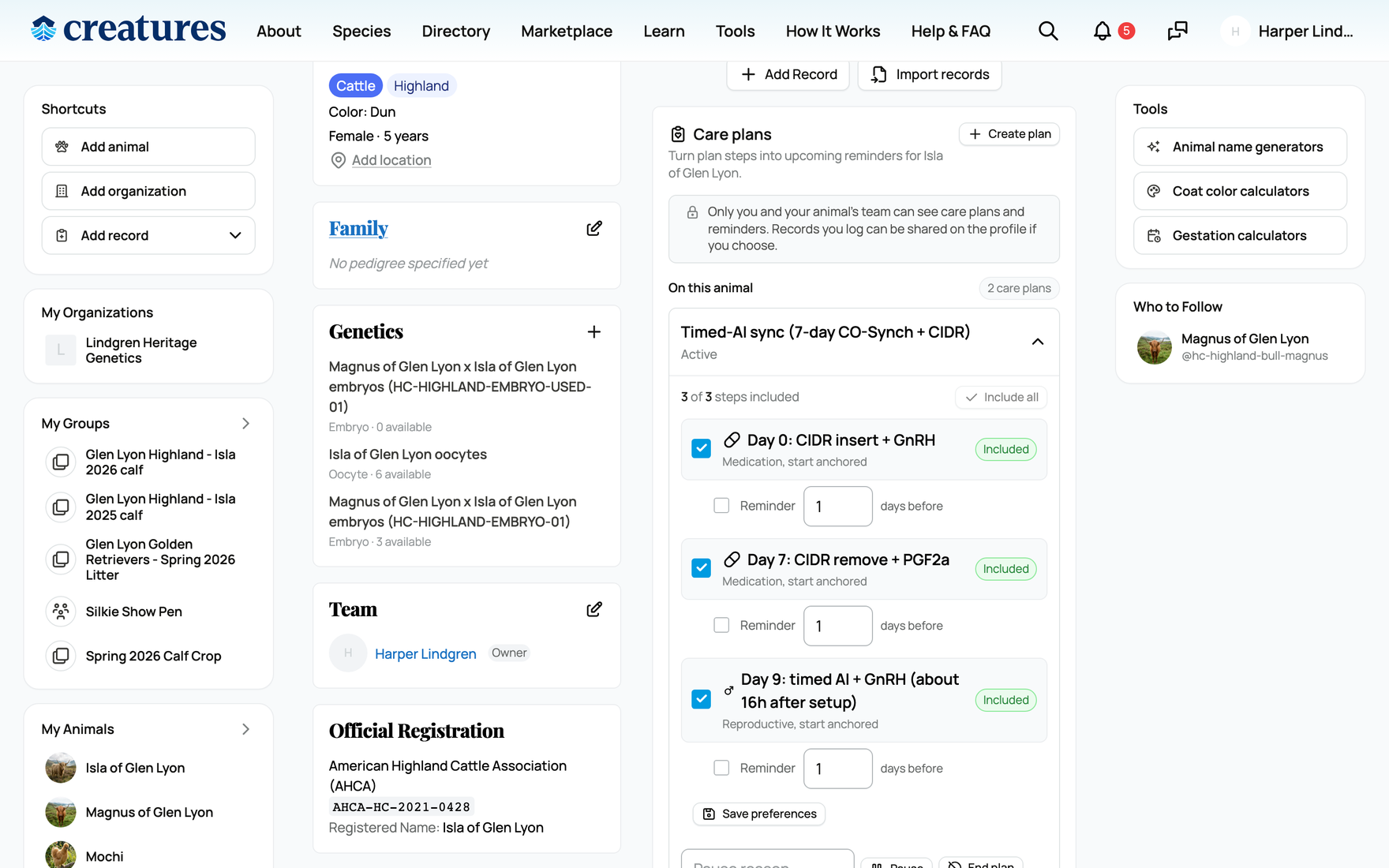The height and width of the screenshot is (868, 1389).
Task: Open the Tools menu in navigation
Action: tap(736, 31)
